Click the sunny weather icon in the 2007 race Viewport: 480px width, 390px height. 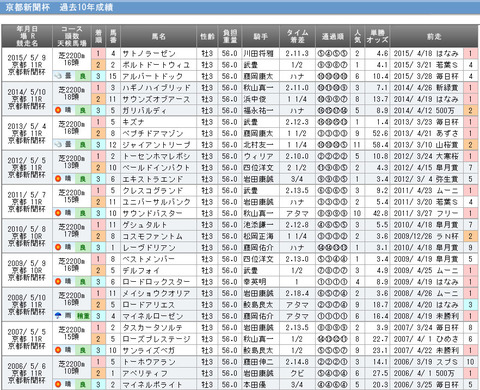click(x=58, y=350)
